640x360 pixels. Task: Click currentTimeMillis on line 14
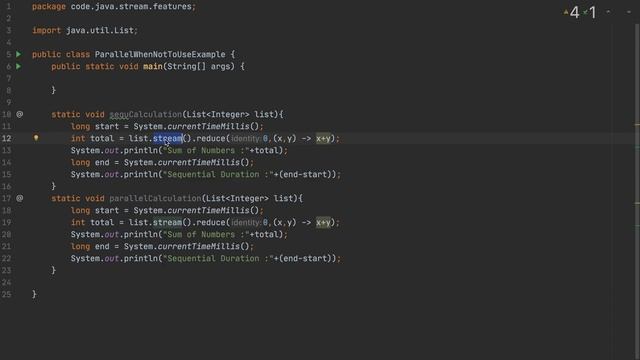(198, 162)
